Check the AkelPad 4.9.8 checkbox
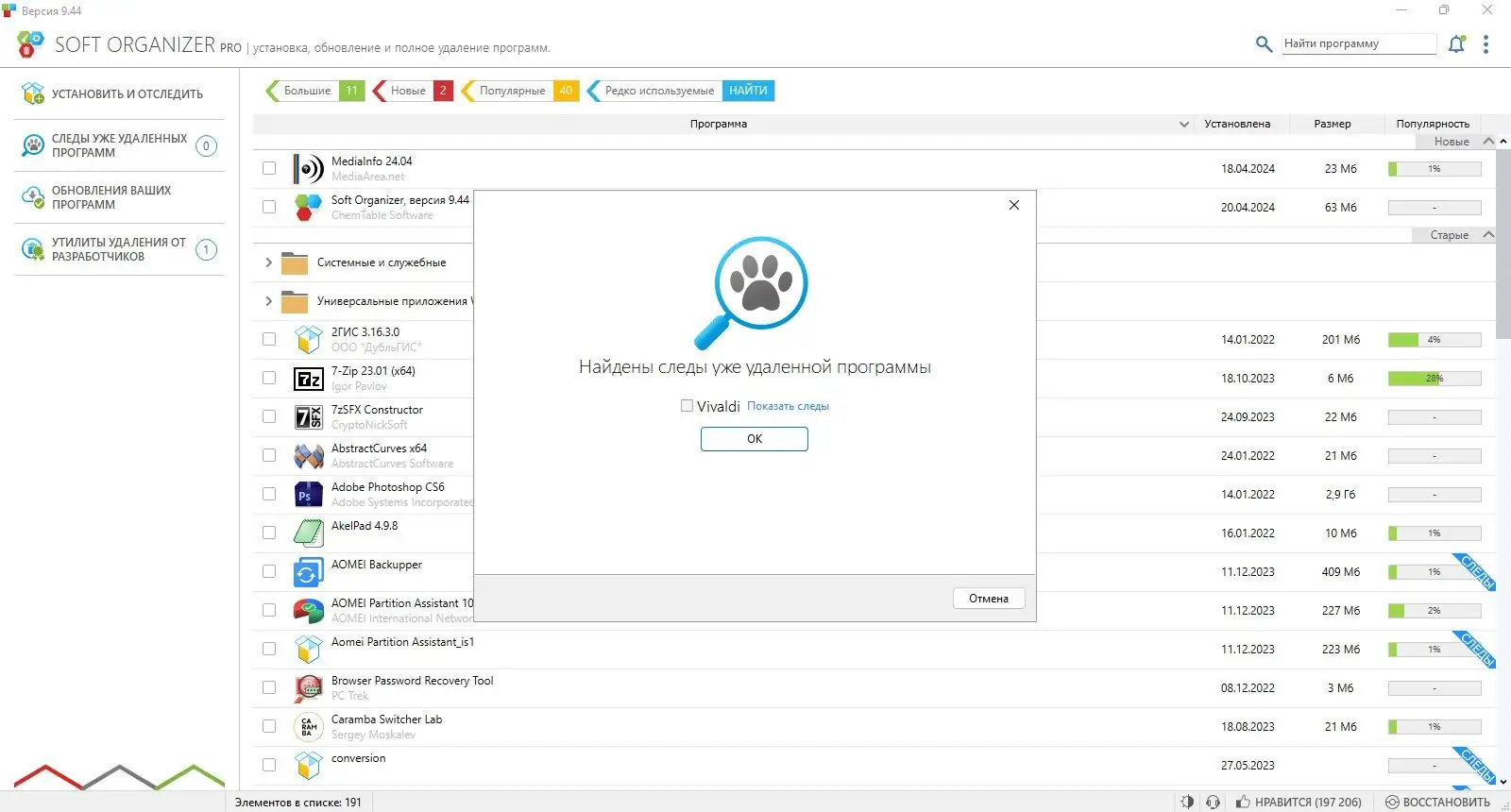This screenshot has width=1511, height=812. tap(269, 533)
